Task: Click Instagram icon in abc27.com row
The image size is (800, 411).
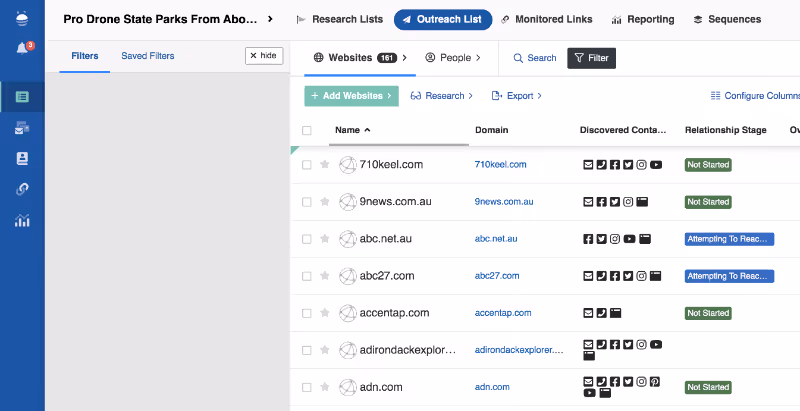Action: (x=641, y=276)
